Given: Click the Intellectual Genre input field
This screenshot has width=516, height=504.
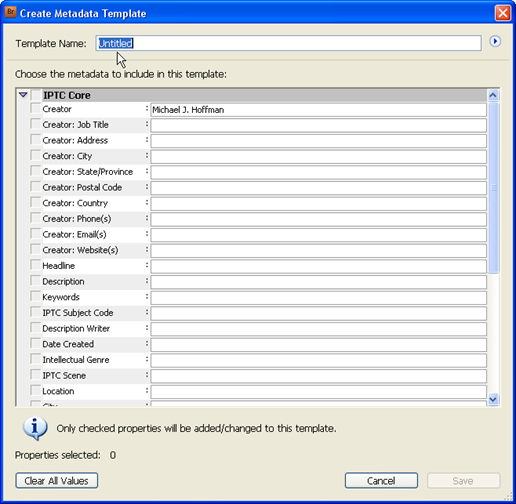Looking at the screenshot, I should coord(318,361).
